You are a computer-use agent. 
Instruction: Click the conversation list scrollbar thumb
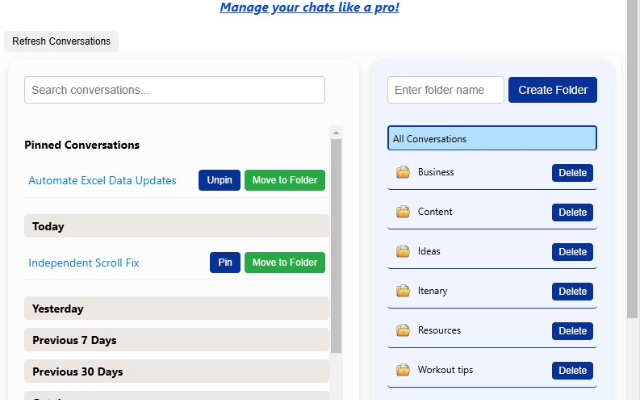(336, 246)
